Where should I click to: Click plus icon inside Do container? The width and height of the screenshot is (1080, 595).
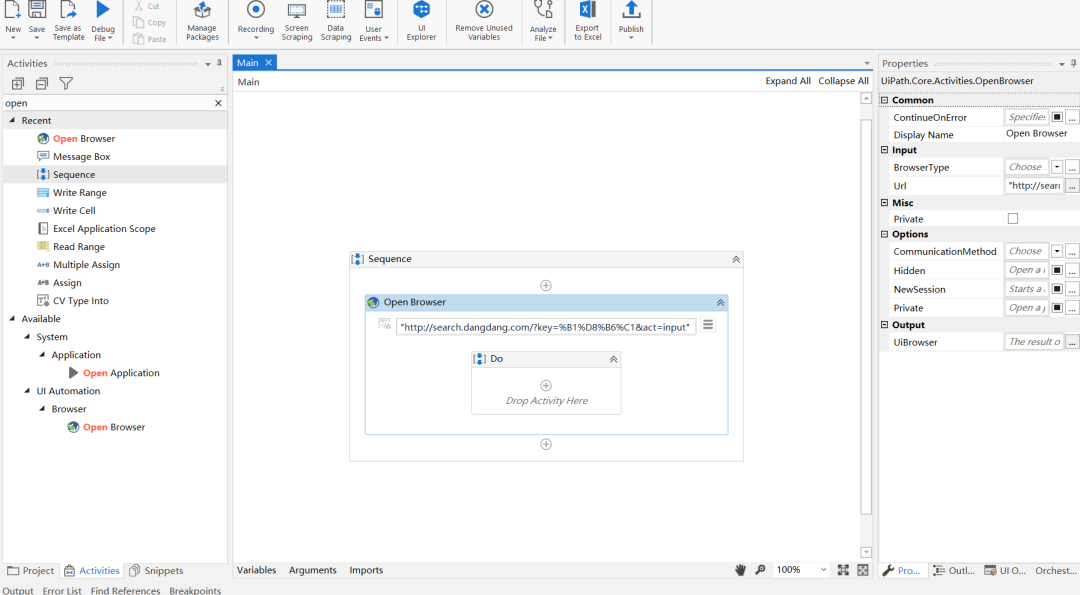[x=546, y=385]
